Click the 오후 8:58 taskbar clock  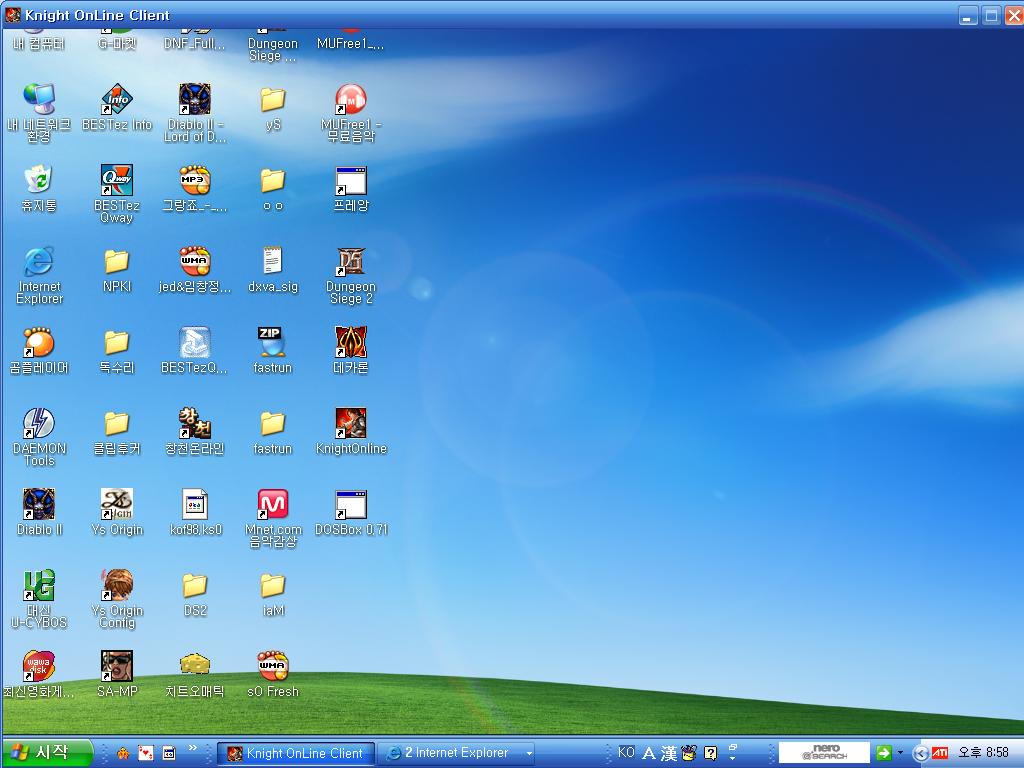[983, 753]
